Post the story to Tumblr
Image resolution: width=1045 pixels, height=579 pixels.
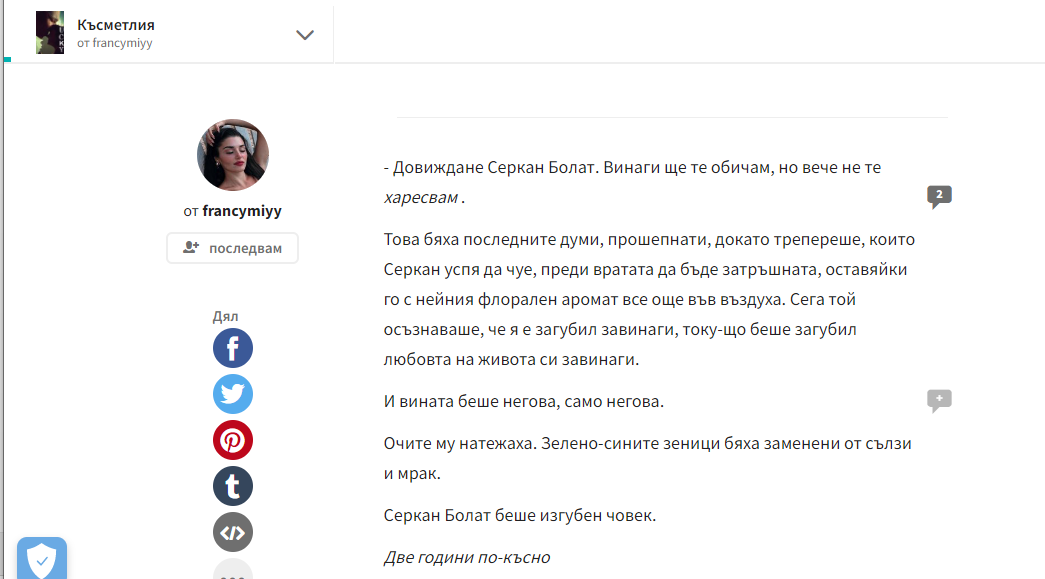coord(233,487)
